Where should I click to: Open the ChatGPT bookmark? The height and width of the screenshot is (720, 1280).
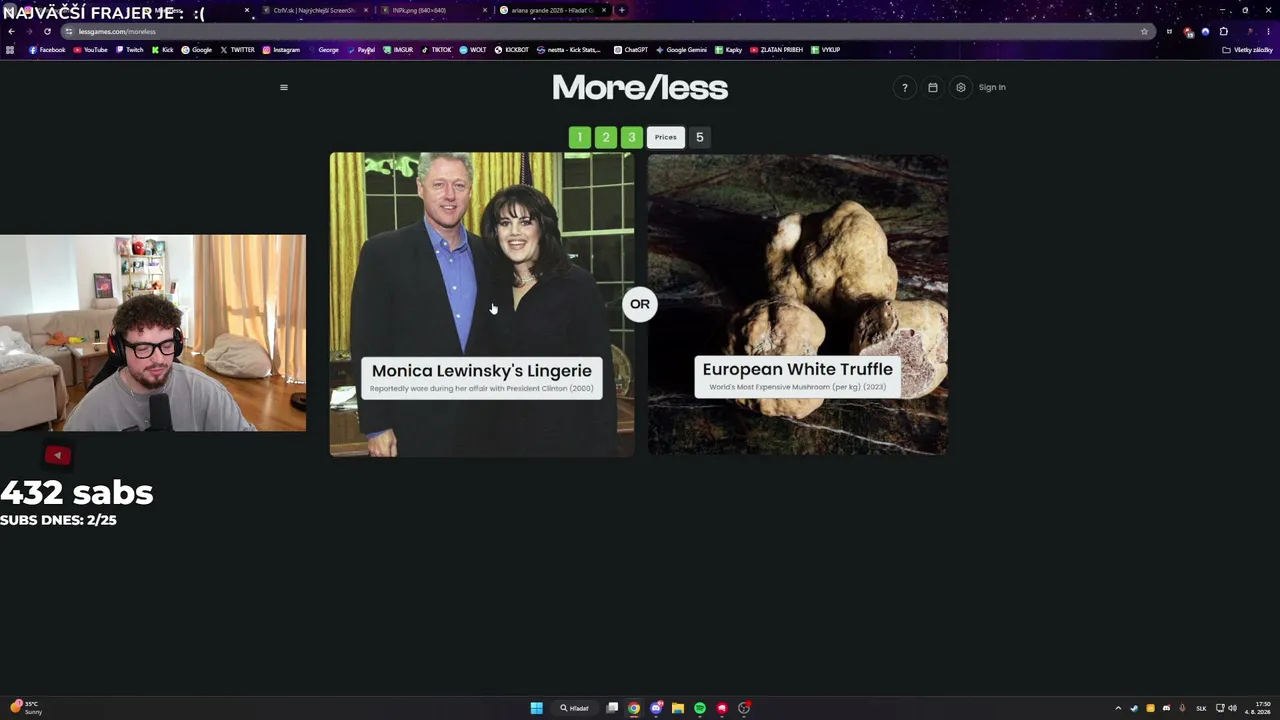(631, 50)
